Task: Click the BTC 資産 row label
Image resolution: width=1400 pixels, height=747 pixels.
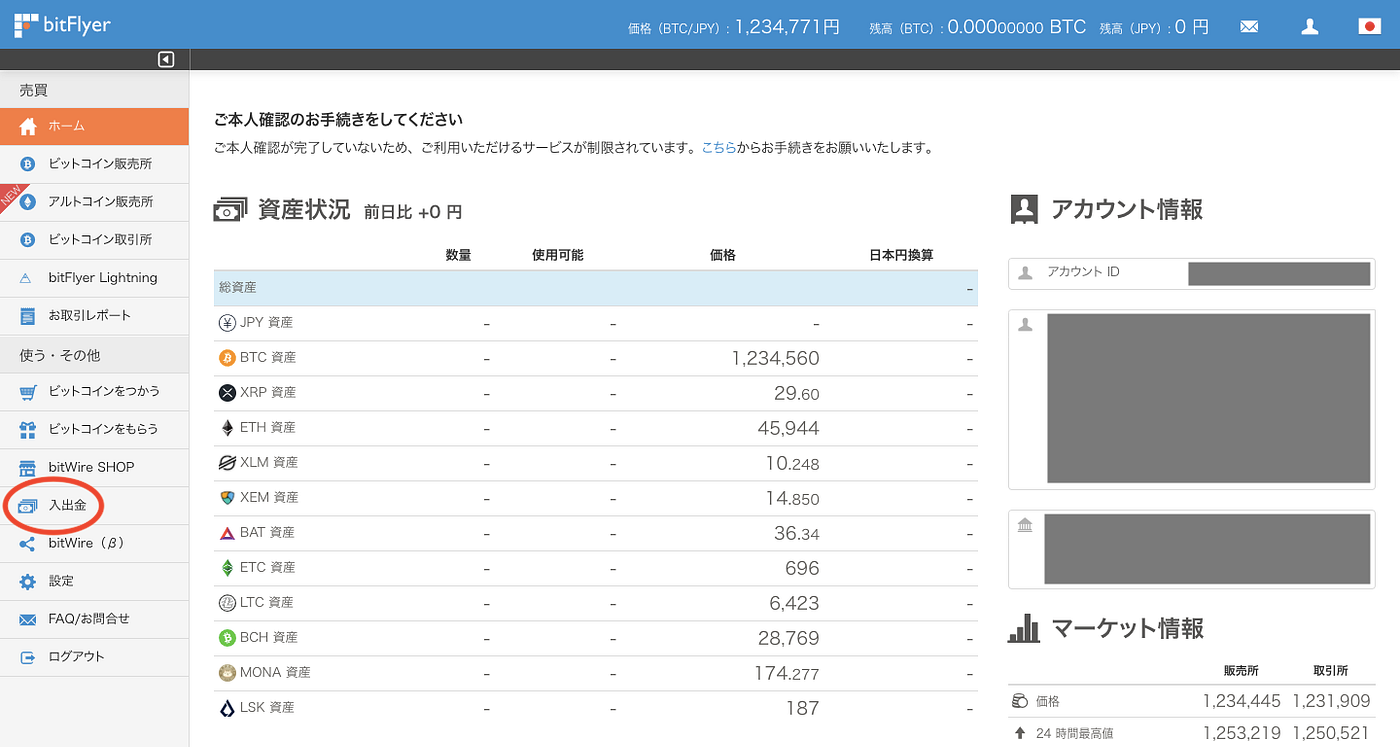Action: click(x=268, y=358)
